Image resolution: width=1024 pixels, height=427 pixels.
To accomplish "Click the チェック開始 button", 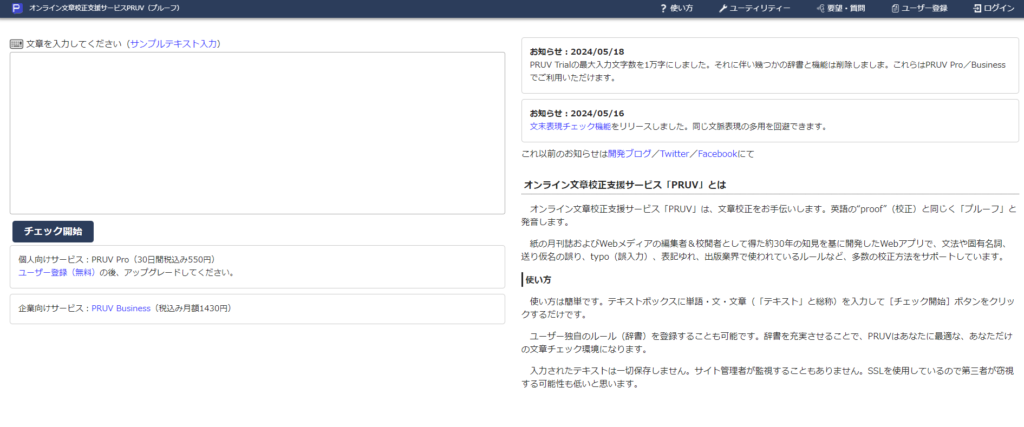I will click(x=53, y=231).
